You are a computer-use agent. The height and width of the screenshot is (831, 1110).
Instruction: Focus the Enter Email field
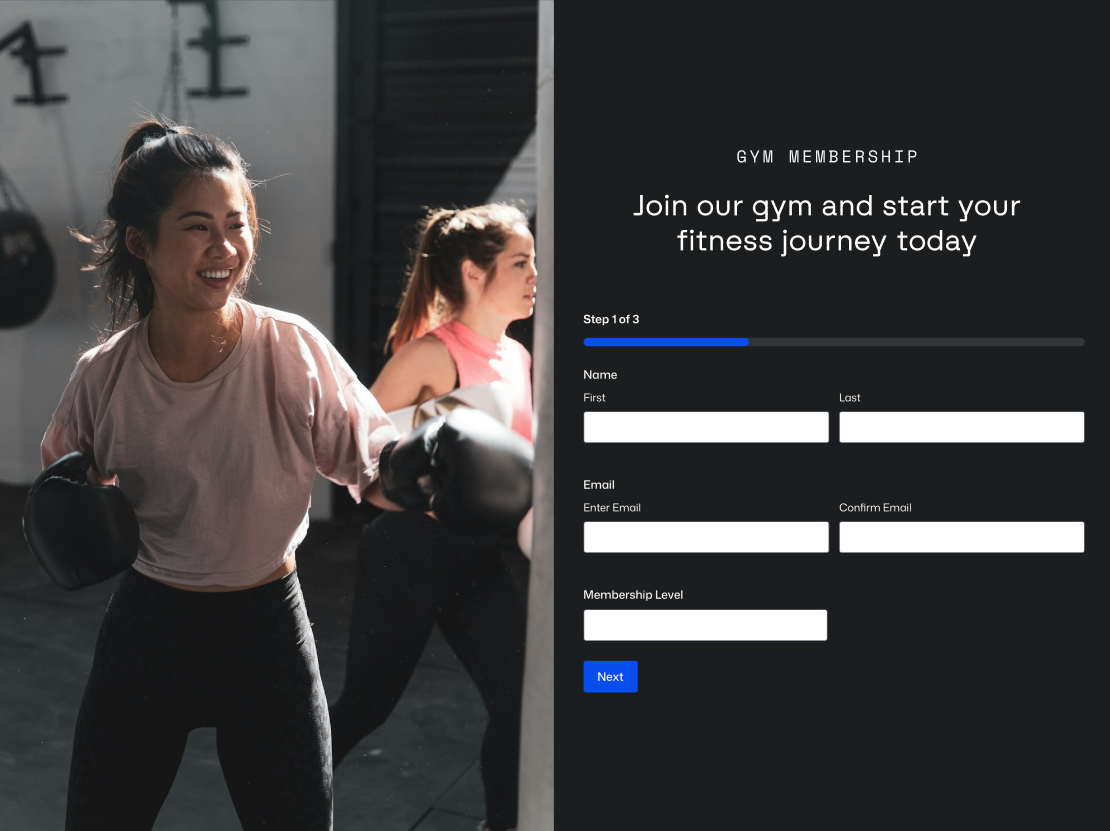[706, 537]
